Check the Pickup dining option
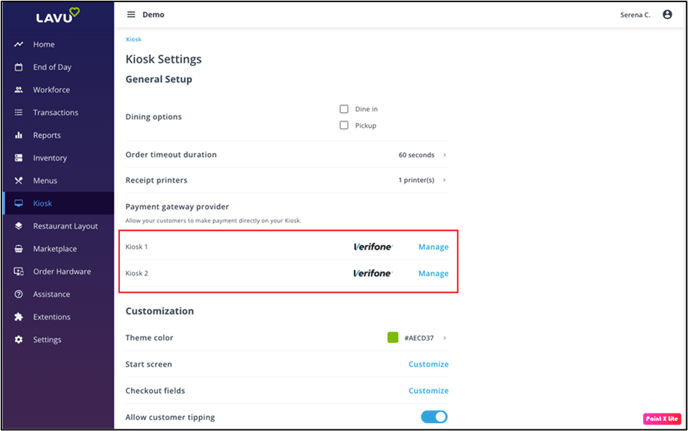This screenshot has width=688, height=431. pyautogui.click(x=344, y=126)
